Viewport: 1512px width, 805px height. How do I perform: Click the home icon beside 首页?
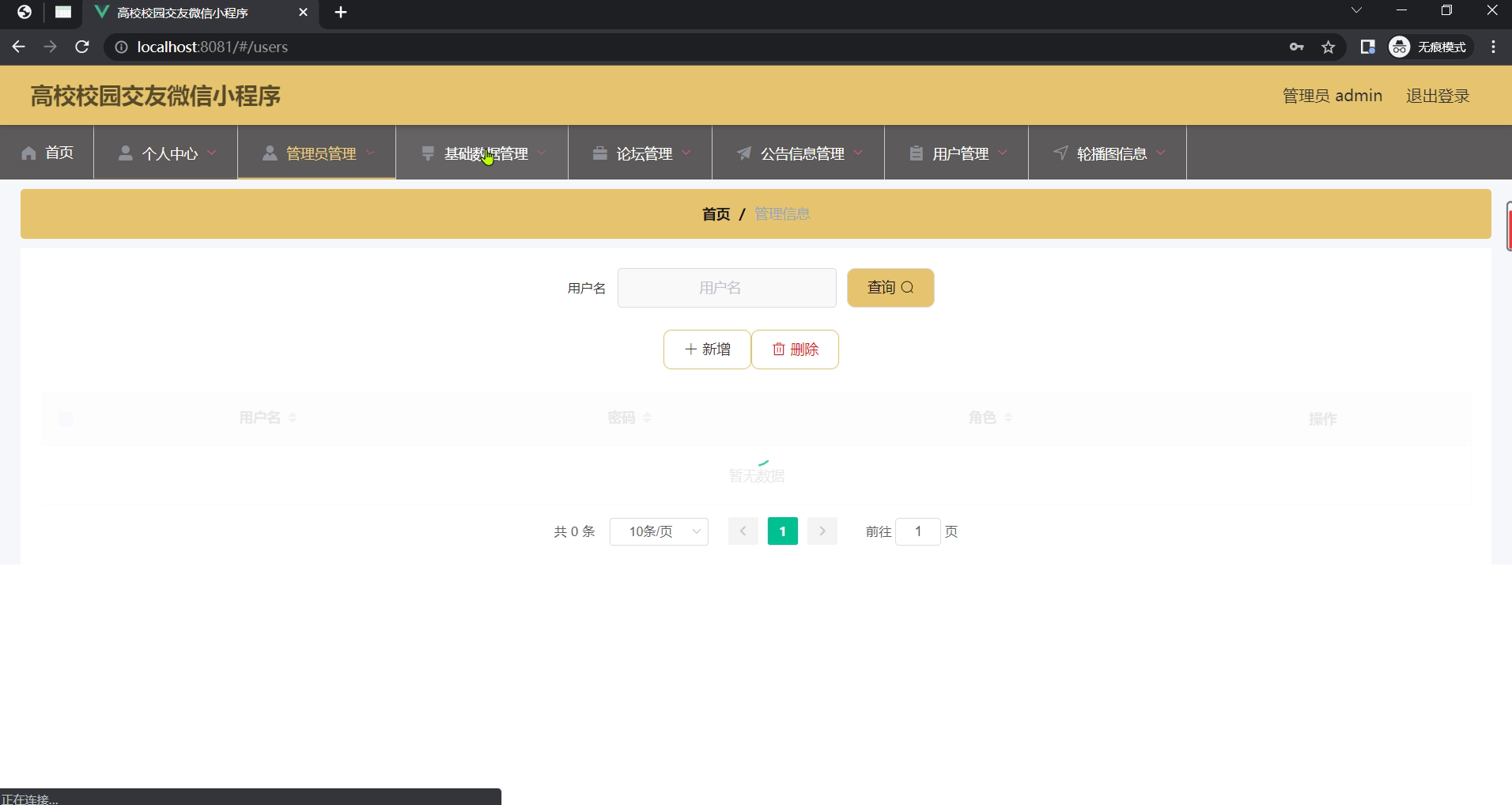point(29,153)
